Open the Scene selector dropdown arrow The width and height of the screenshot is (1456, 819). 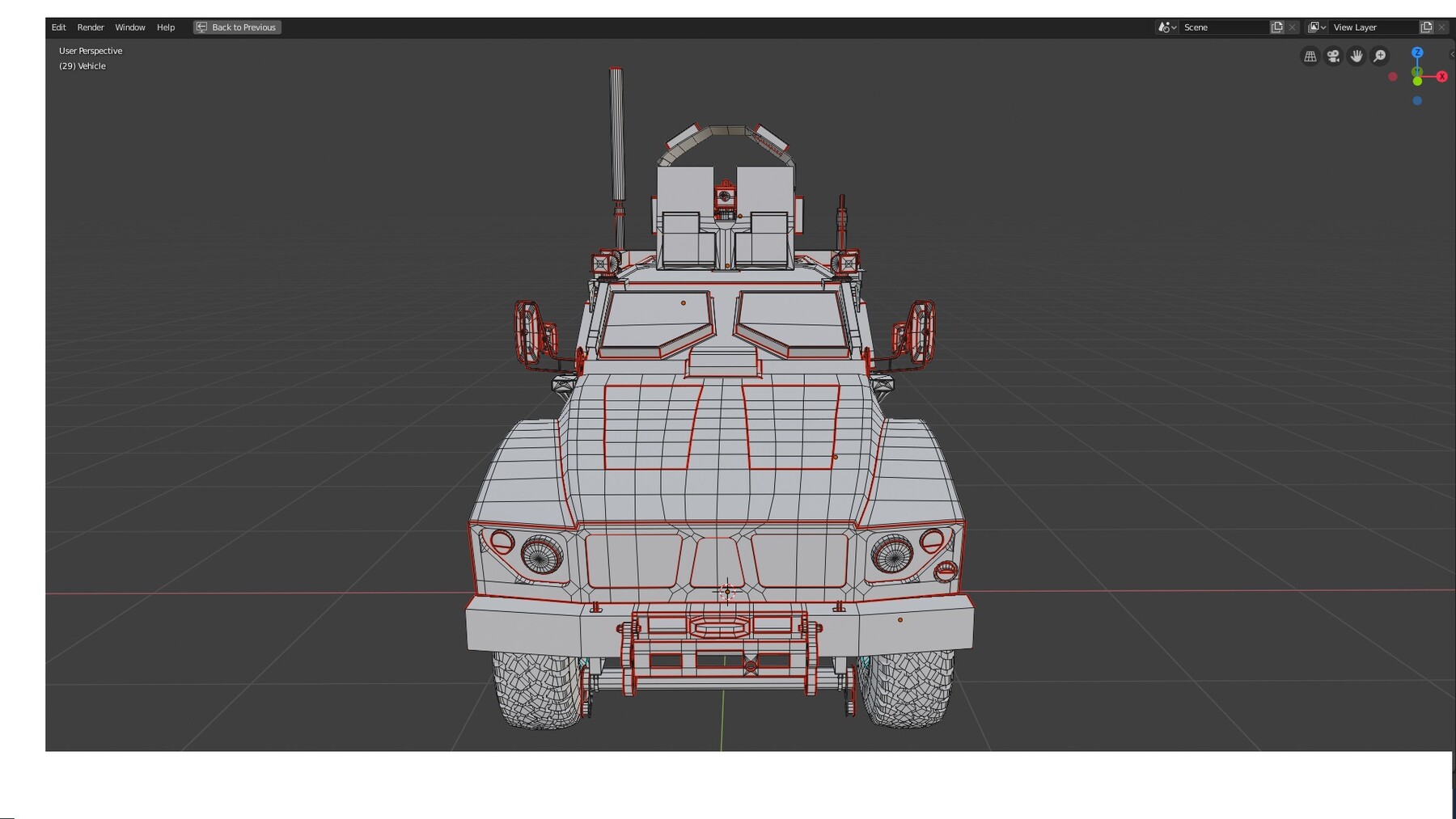click(x=1175, y=27)
